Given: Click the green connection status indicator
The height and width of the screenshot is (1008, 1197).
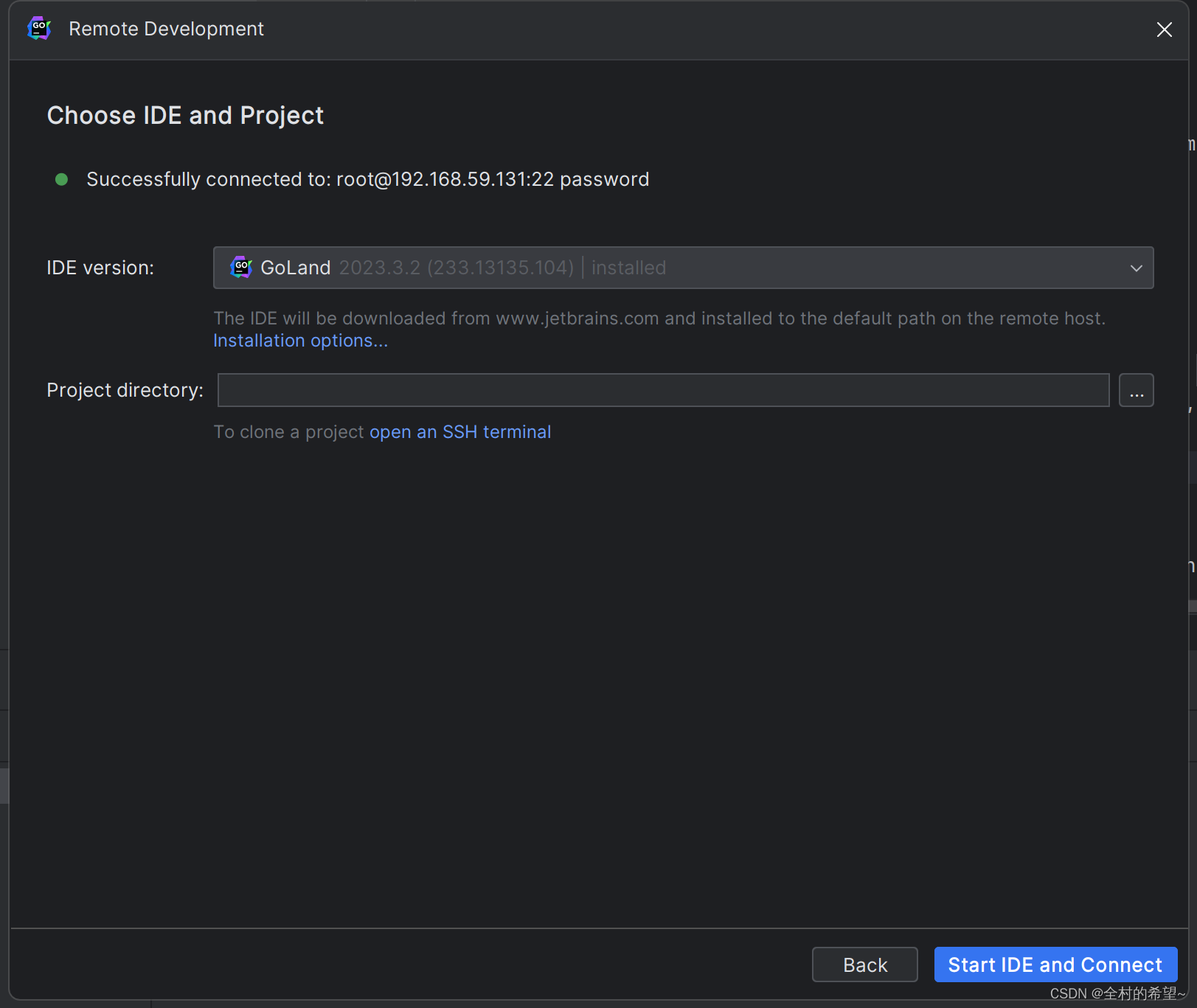Looking at the screenshot, I should [62, 179].
